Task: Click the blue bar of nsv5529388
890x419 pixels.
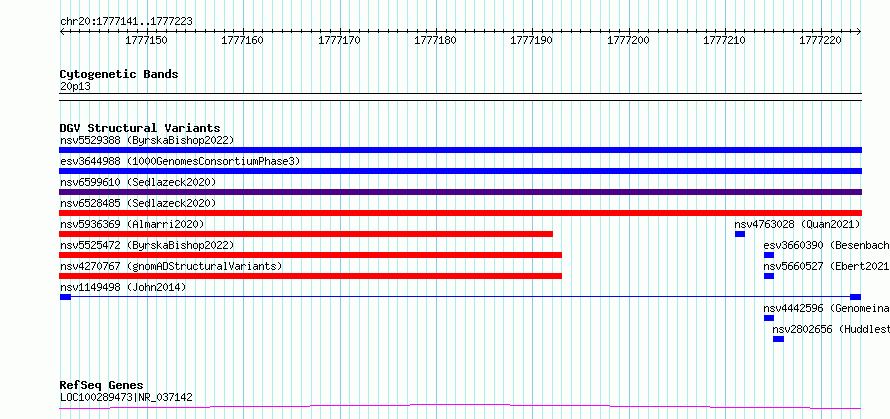Action: point(460,150)
